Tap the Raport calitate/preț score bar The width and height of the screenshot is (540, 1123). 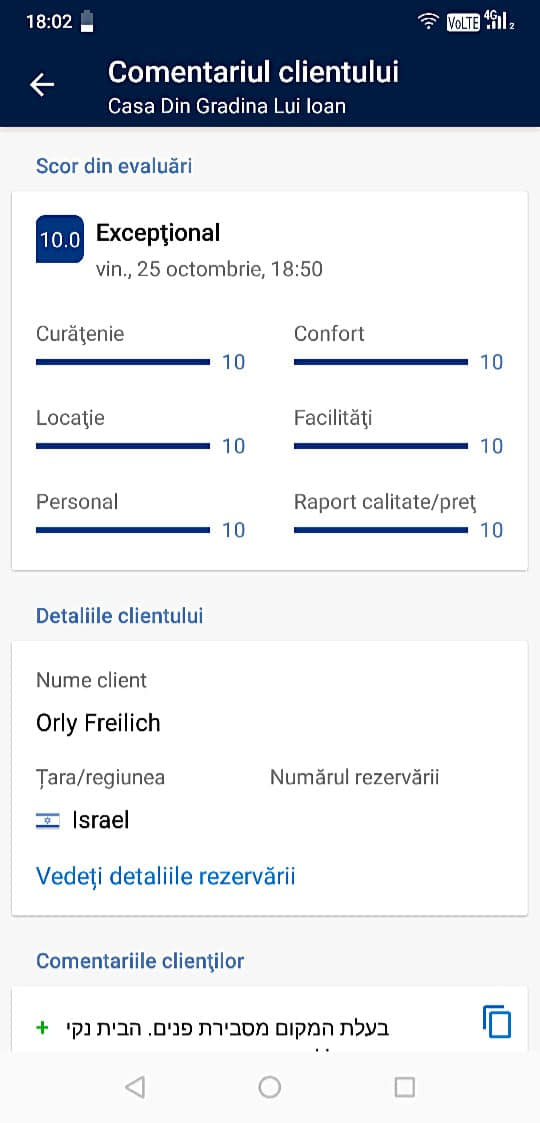[380, 530]
